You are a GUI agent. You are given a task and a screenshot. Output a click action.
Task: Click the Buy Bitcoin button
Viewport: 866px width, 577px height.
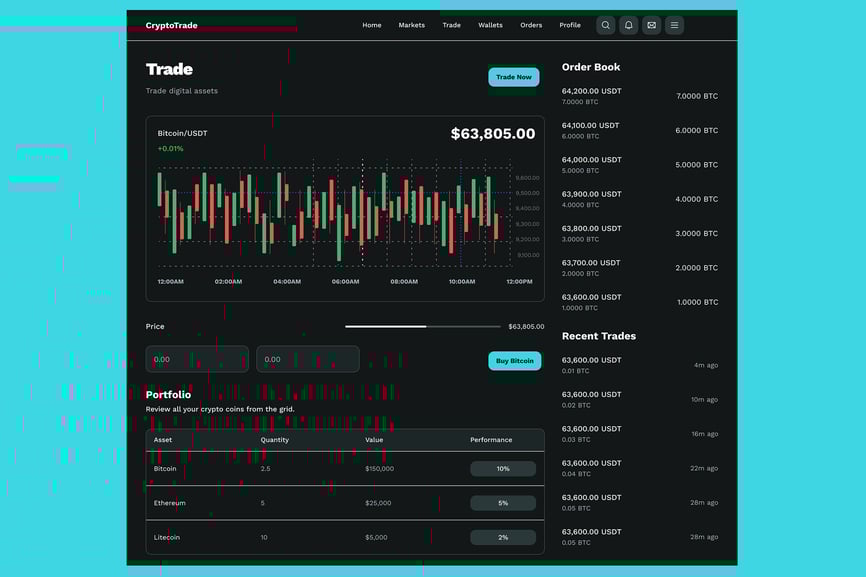514,361
